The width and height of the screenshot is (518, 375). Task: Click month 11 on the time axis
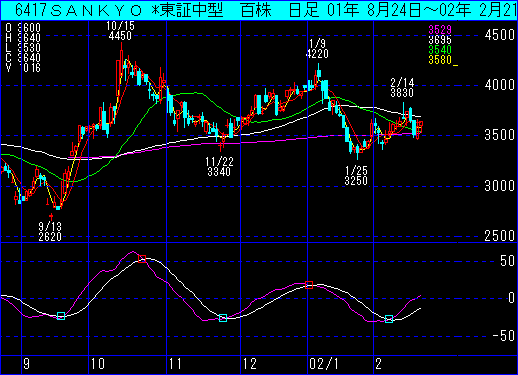175,364
